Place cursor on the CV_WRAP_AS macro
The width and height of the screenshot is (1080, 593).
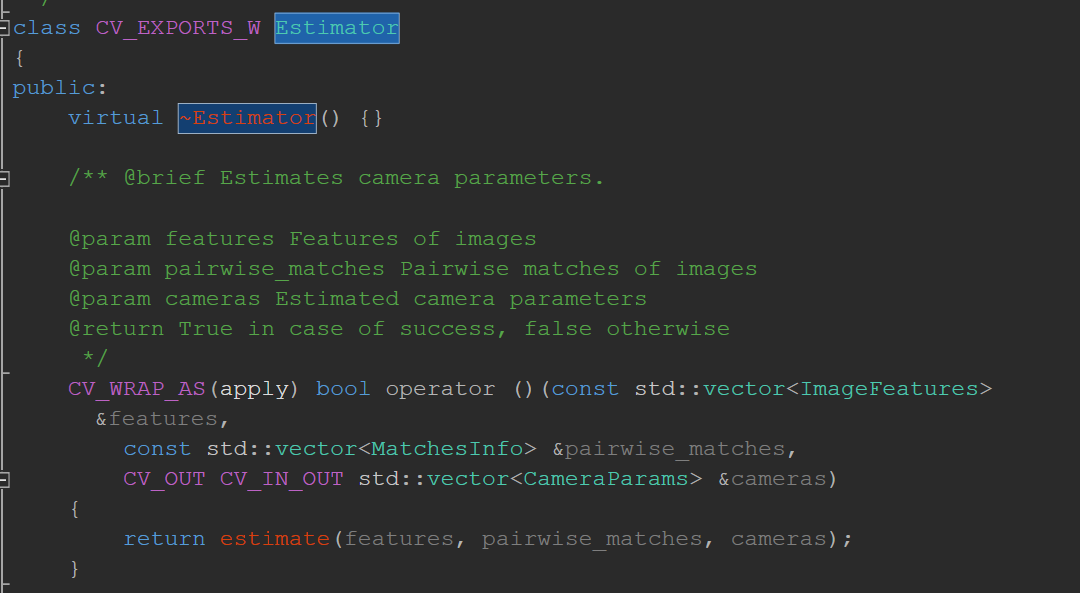pos(136,388)
